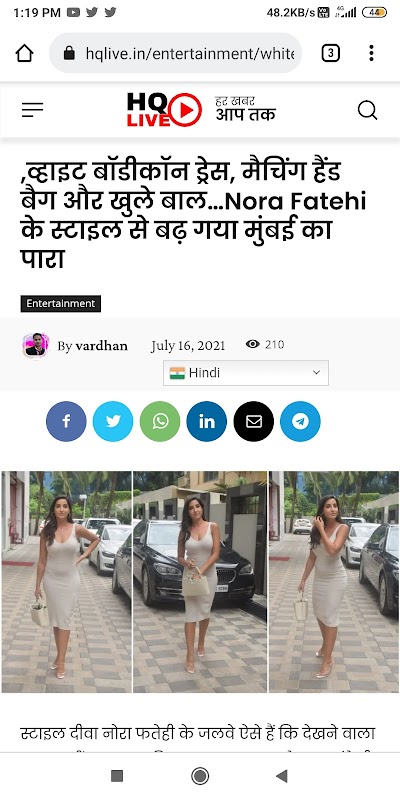Expand the Hindi language dropdown
The height and width of the screenshot is (800, 400).
pyautogui.click(x=246, y=373)
